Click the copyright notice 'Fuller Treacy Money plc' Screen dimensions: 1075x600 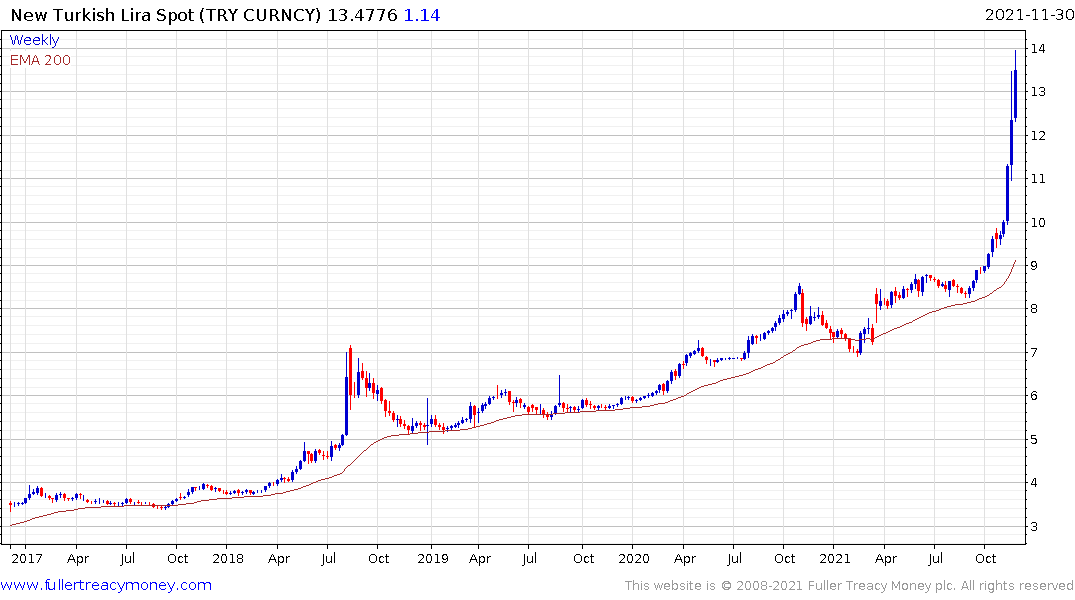pos(881,586)
